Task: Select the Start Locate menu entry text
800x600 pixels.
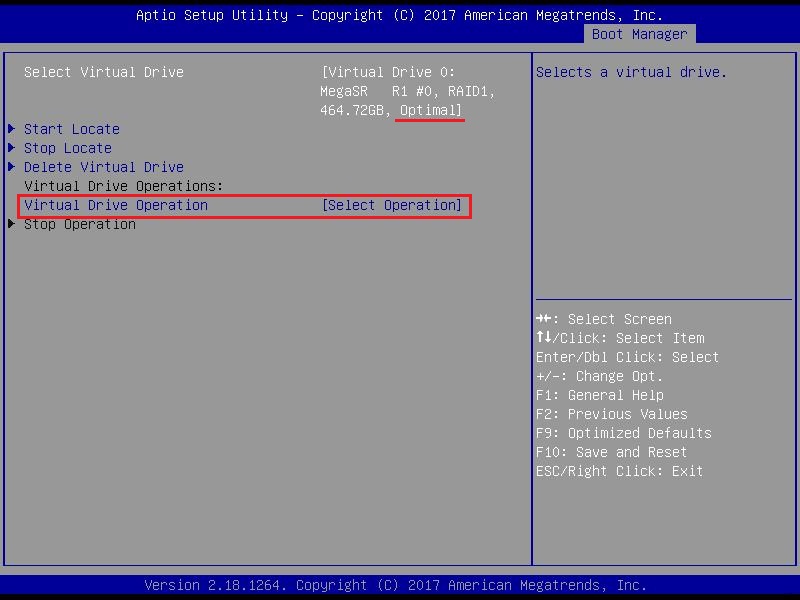Action: point(72,129)
